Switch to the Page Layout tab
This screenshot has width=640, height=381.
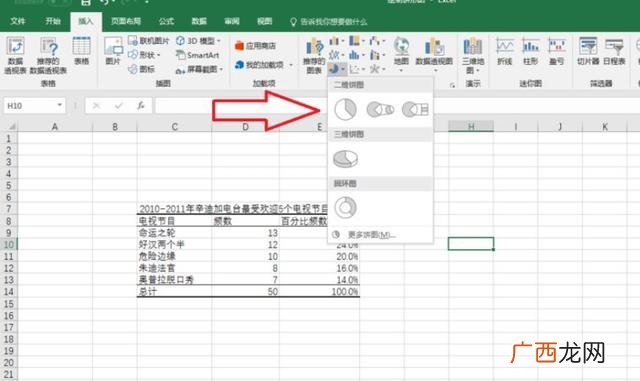pyautogui.click(x=126, y=21)
